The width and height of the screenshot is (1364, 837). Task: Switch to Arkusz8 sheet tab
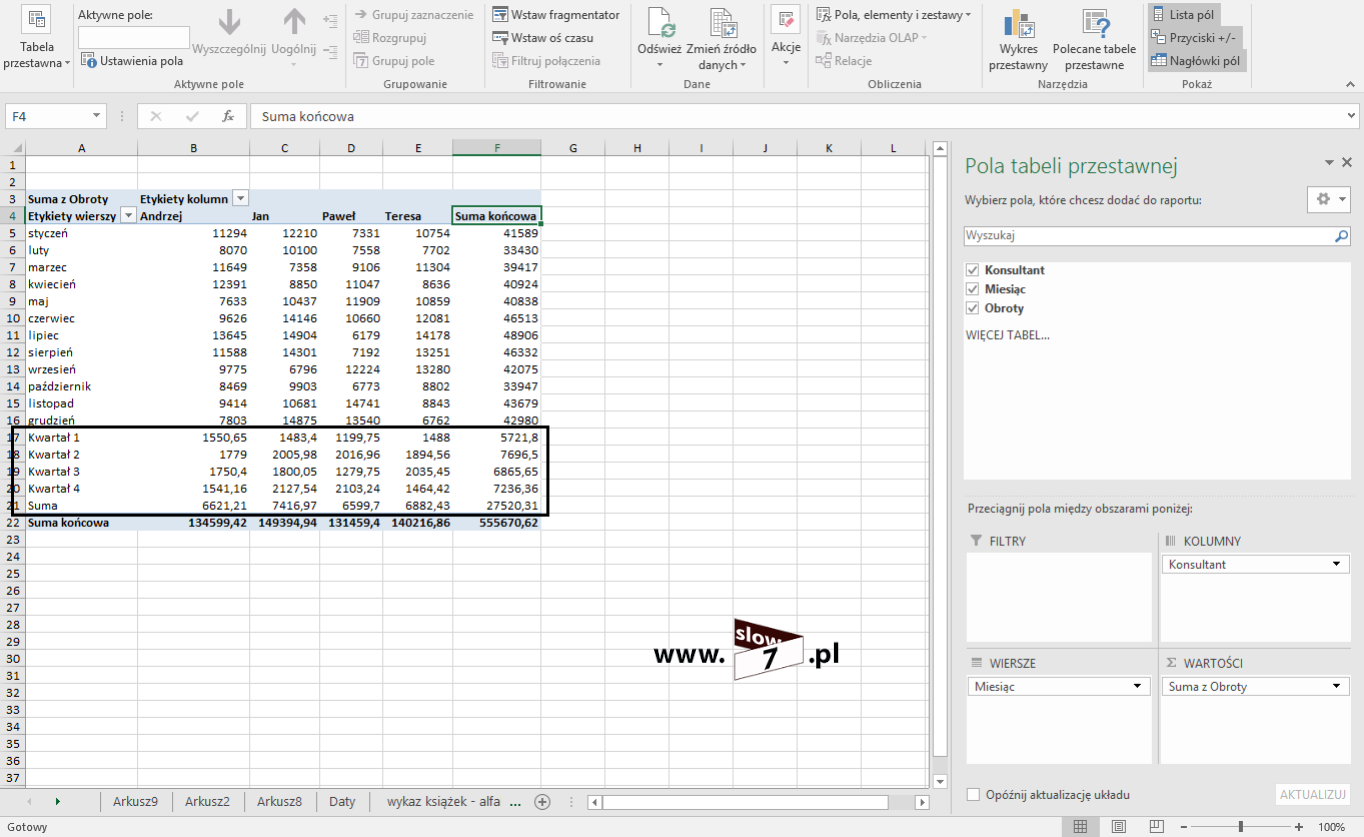tap(279, 801)
